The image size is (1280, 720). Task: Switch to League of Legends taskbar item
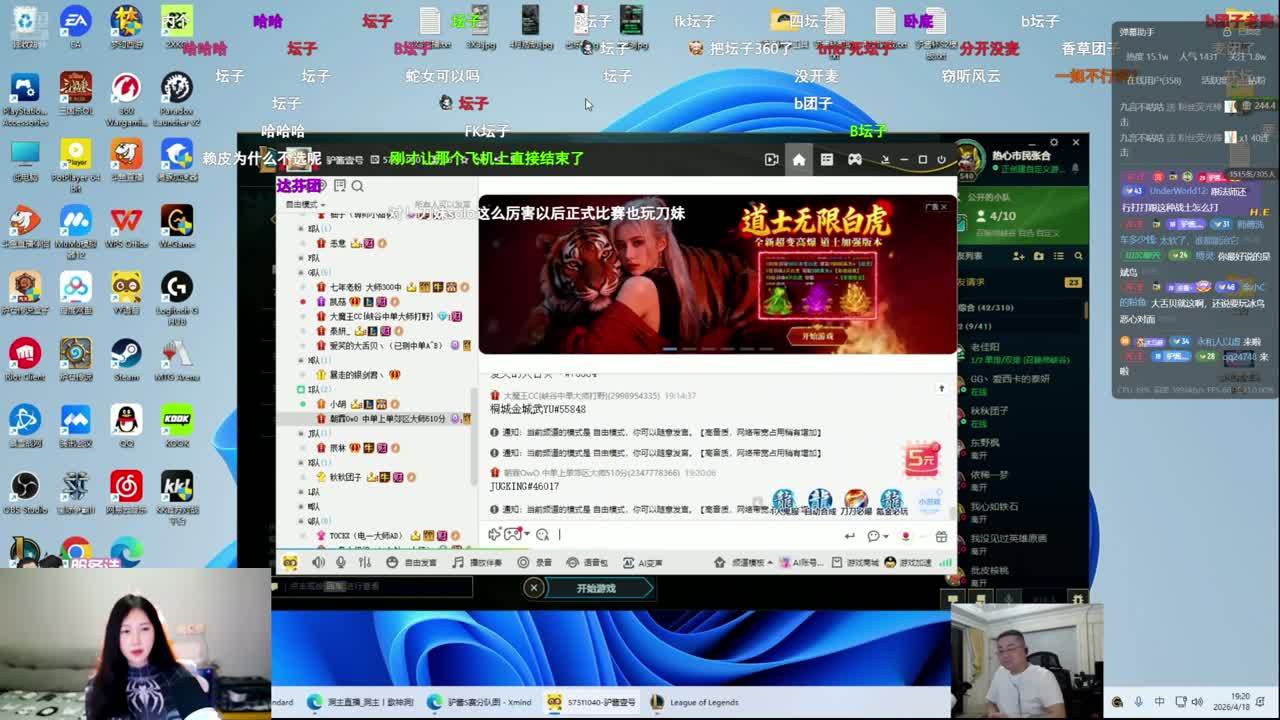[694, 702]
